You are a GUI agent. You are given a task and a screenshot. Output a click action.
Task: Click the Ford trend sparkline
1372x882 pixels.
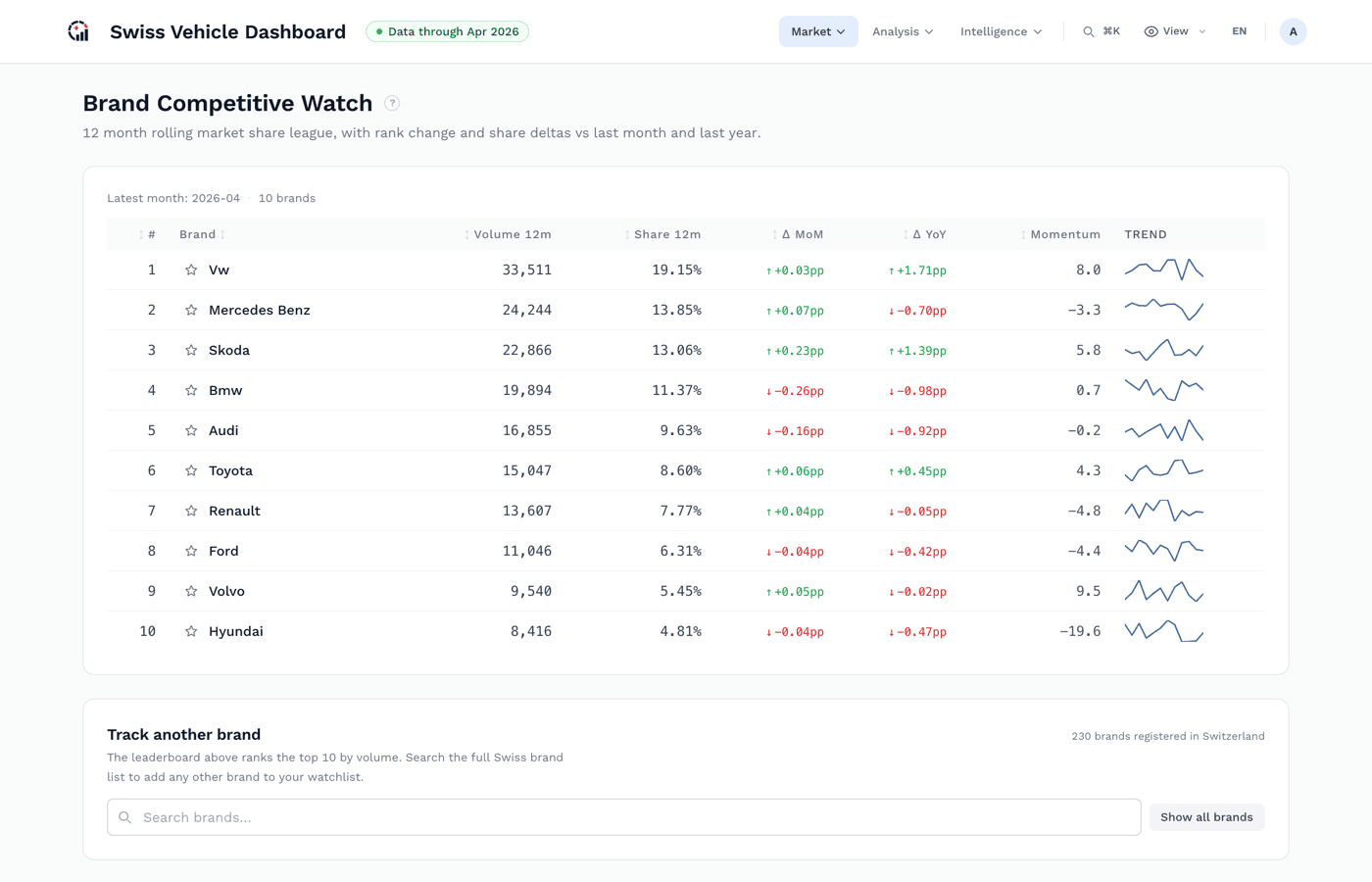[x=1164, y=551]
